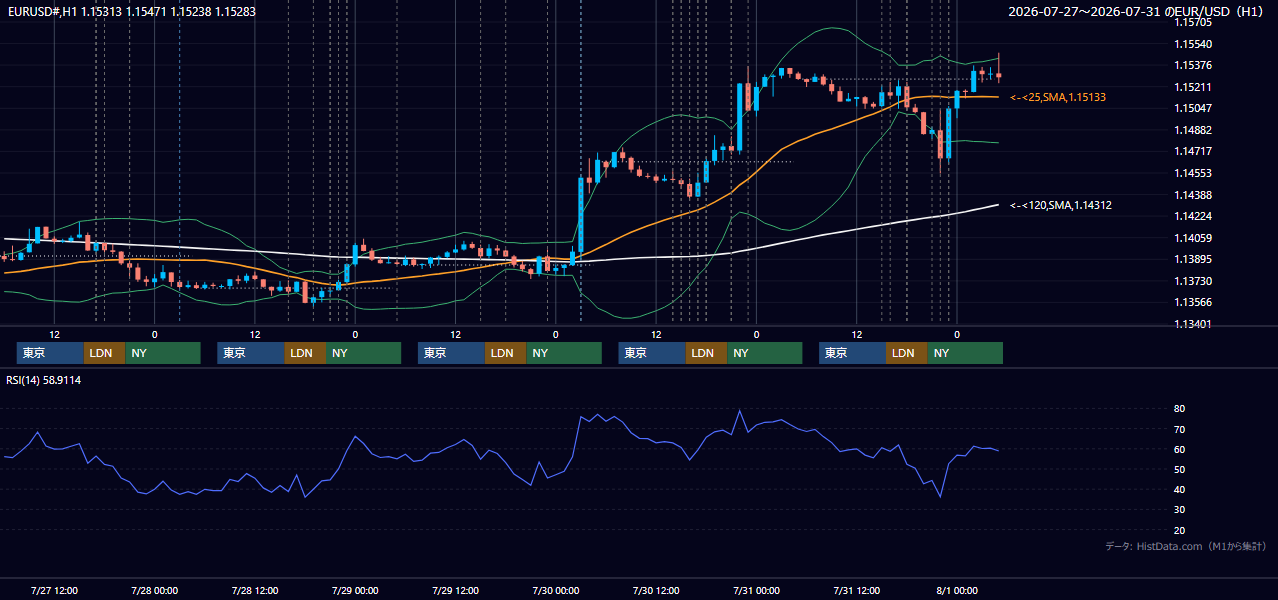Select the 7/31 00:00 time label
The width and height of the screenshot is (1278, 600).
[x=756, y=590]
